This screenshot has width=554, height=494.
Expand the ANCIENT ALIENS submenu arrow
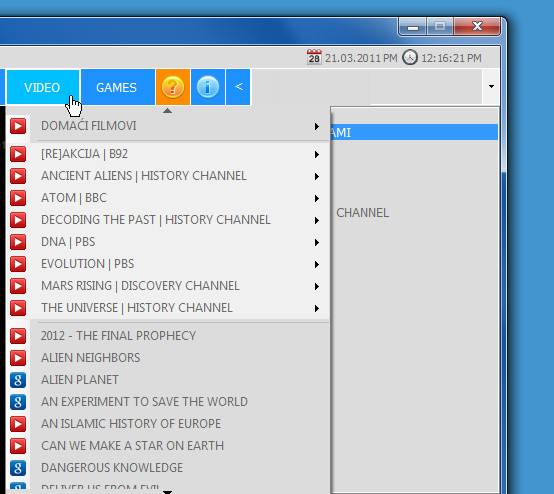coord(317,176)
